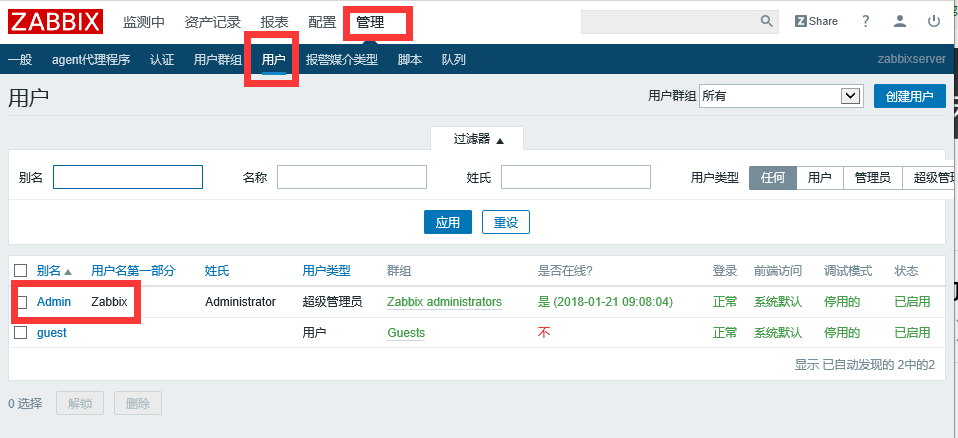This screenshot has width=958, height=438.
Task: Go to 用户群组 submenu
Action: click(218, 60)
